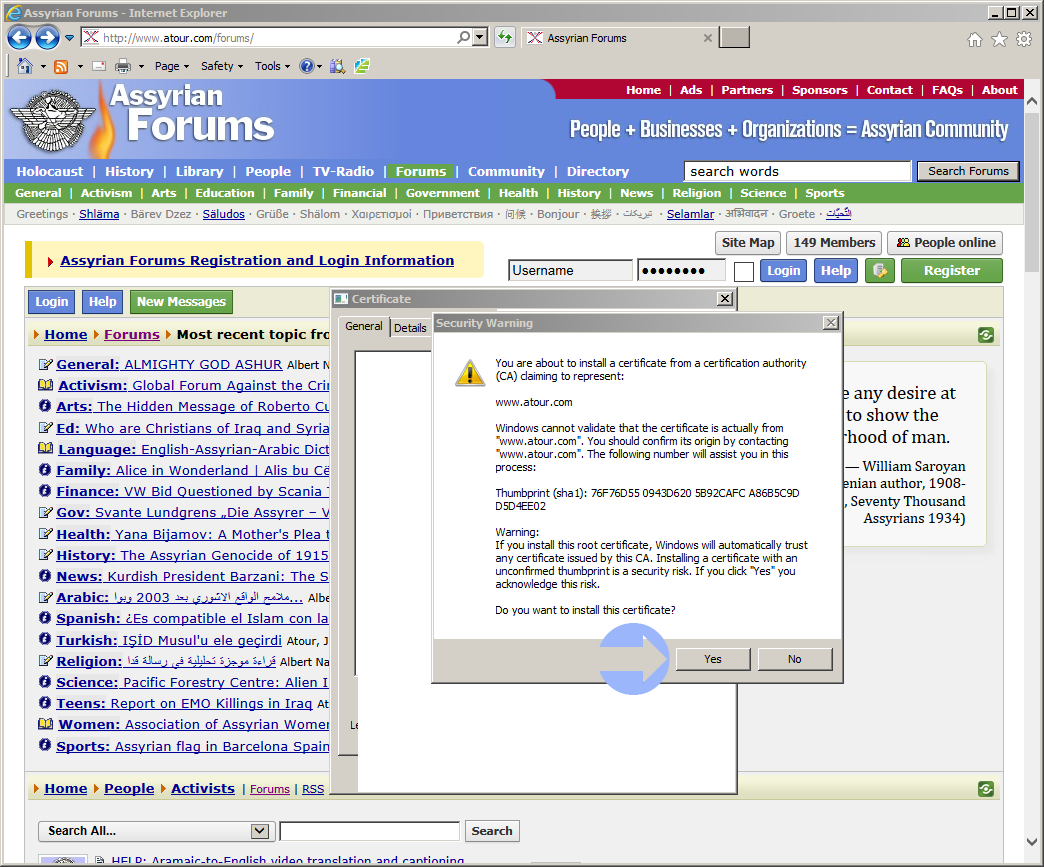Click the RSS link in Activists bar

(313, 789)
